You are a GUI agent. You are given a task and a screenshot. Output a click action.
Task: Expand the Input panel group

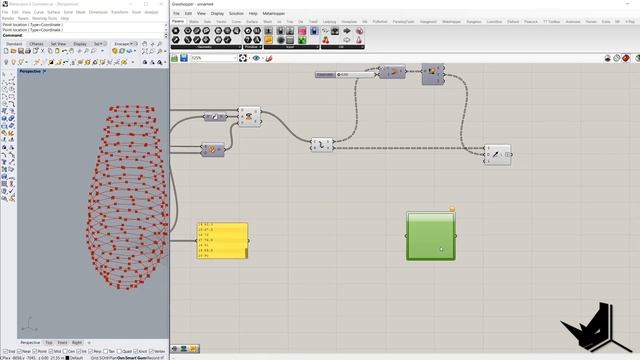pyautogui.click(x=291, y=47)
